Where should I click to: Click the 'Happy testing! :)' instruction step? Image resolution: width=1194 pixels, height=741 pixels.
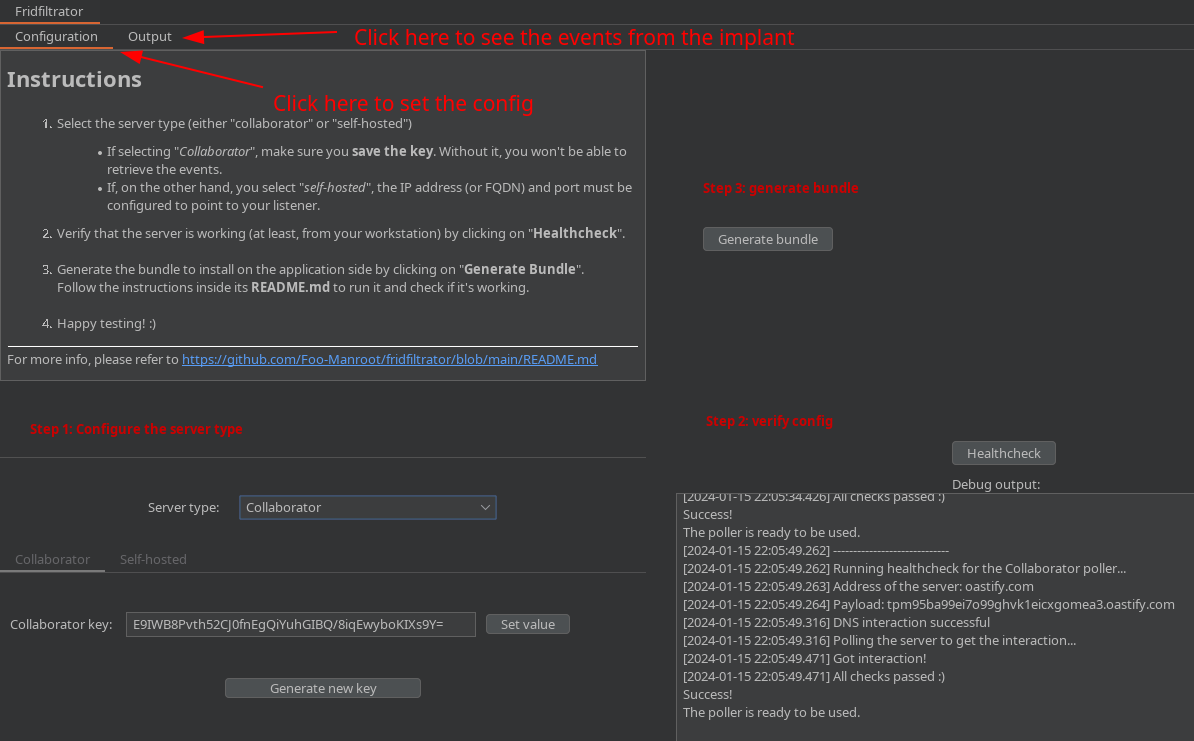pos(106,324)
